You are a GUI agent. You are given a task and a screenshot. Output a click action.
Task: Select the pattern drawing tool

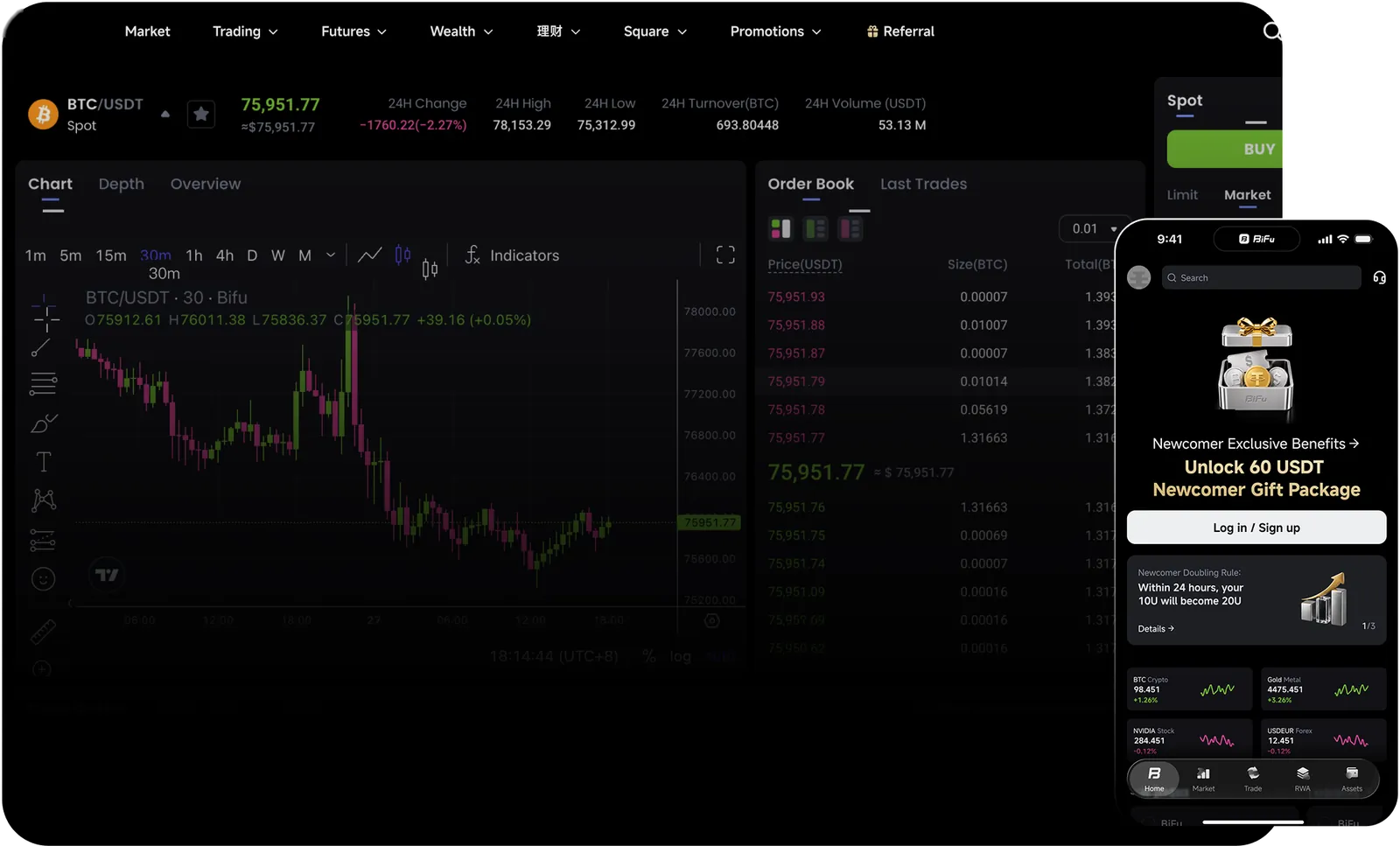coord(44,500)
